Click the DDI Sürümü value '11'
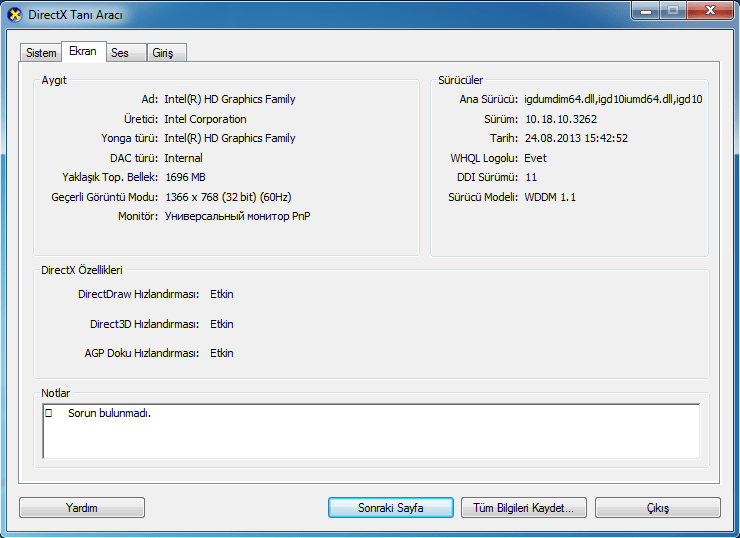This screenshot has height=538, width=740. (531, 177)
